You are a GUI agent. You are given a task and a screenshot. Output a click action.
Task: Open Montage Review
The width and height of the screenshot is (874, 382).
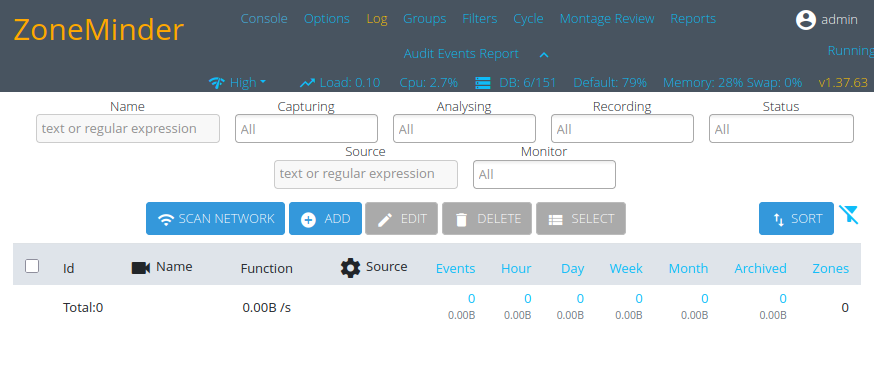[607, 18]
